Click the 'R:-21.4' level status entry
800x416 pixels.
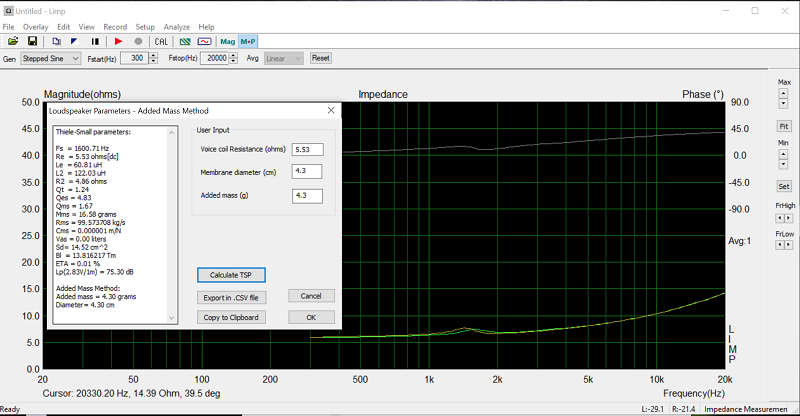pyautogui.click(x=686, y=409)
